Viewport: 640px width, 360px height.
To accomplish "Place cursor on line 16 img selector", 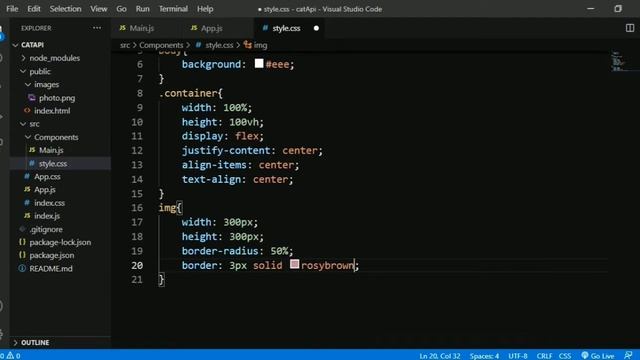I will click(x=167, y=208).
